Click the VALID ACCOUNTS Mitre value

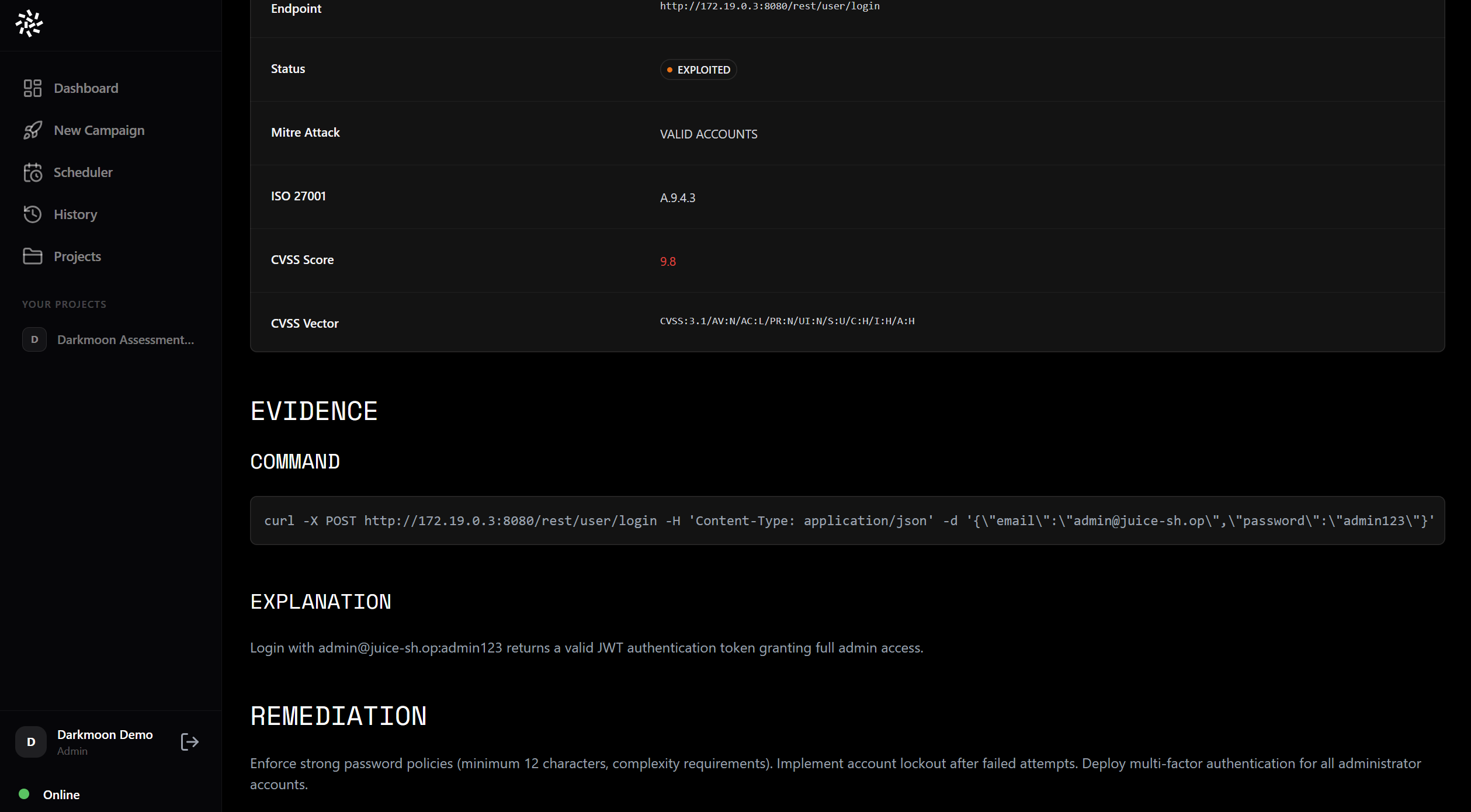pos(709,134)
